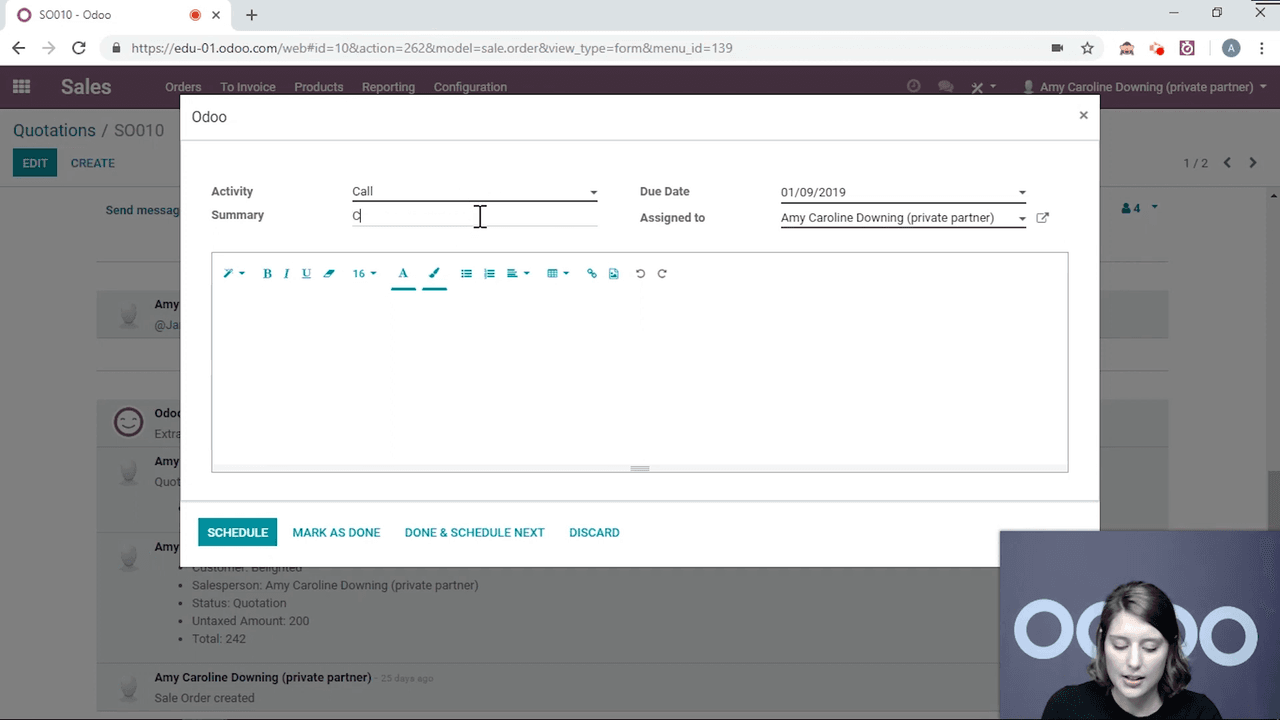
Task: Undo the last editor change
Action: 641,274
